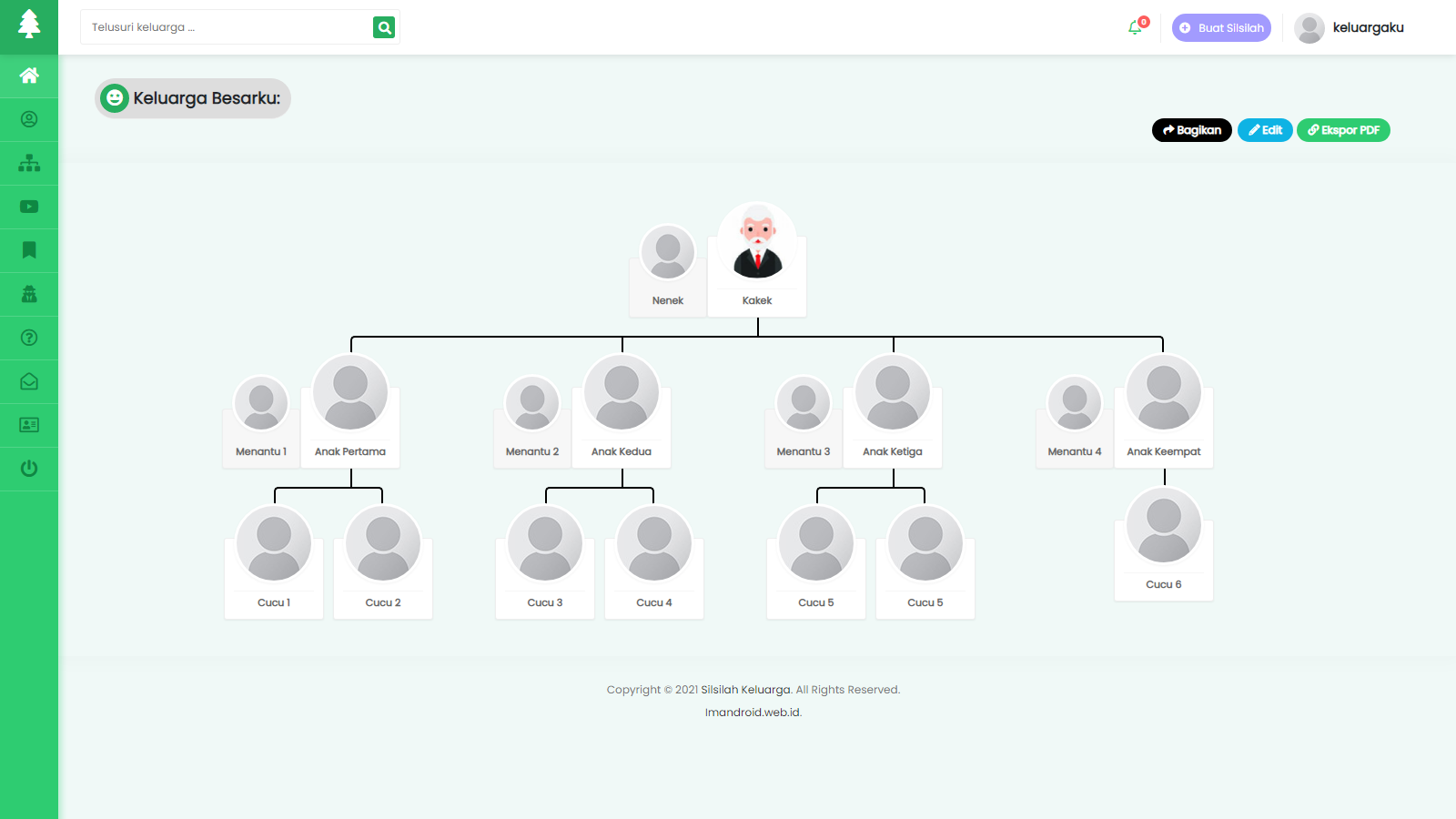
Task: Click the blue Edit button
Action: pos(1265,130)
